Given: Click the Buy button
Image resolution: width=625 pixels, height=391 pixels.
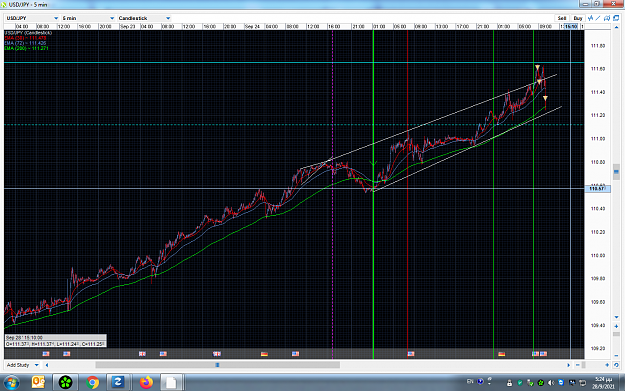Looking at the screenshot, I should click(578, 18).
